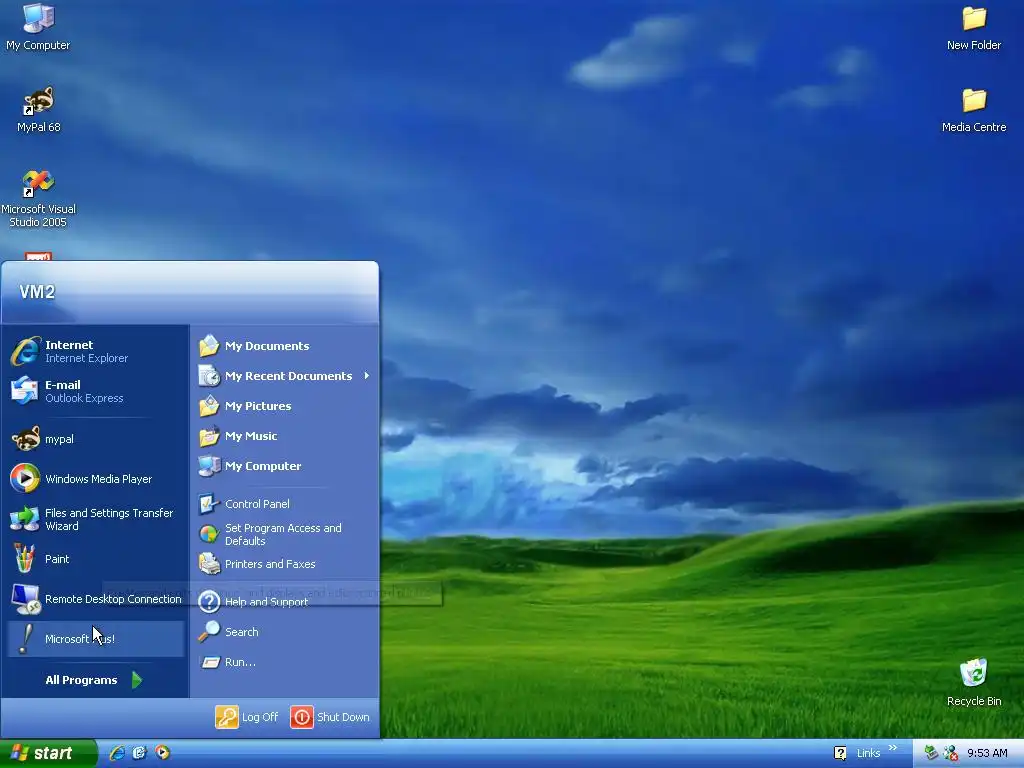Open Remote Desktop Connection

click(x=95, y=599)
